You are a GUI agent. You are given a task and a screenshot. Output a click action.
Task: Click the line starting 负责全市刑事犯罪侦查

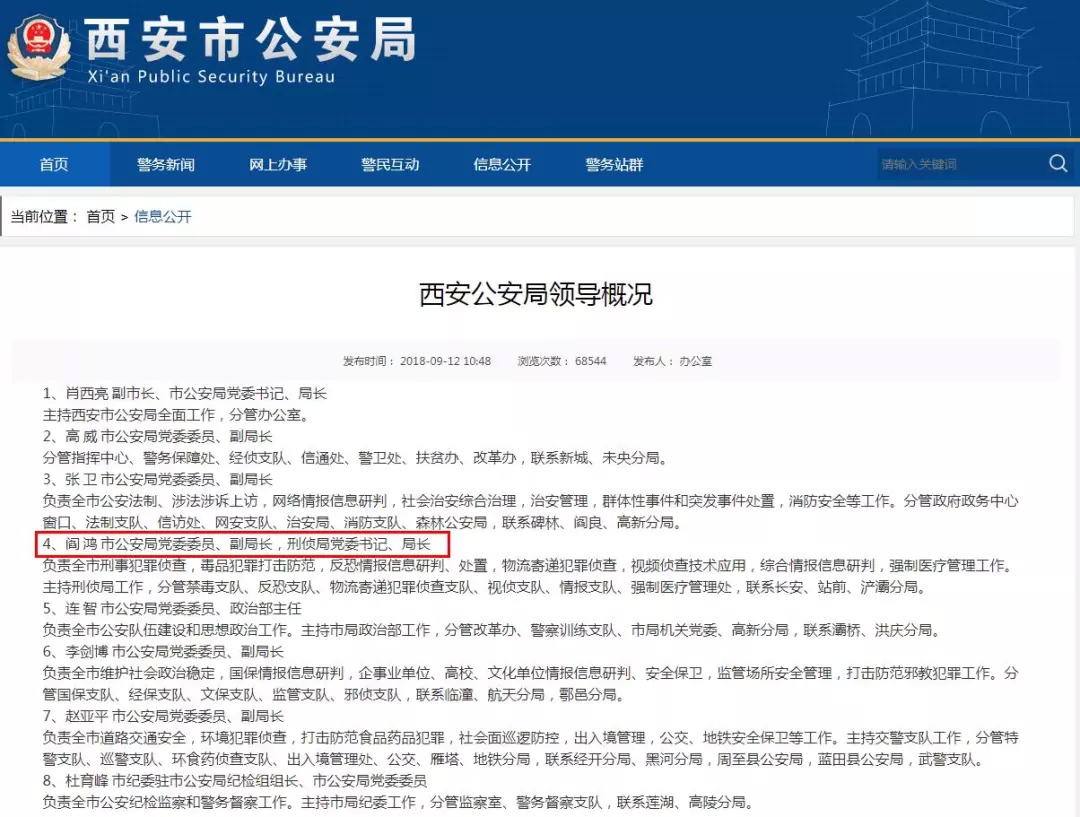[x=530, y=566]
